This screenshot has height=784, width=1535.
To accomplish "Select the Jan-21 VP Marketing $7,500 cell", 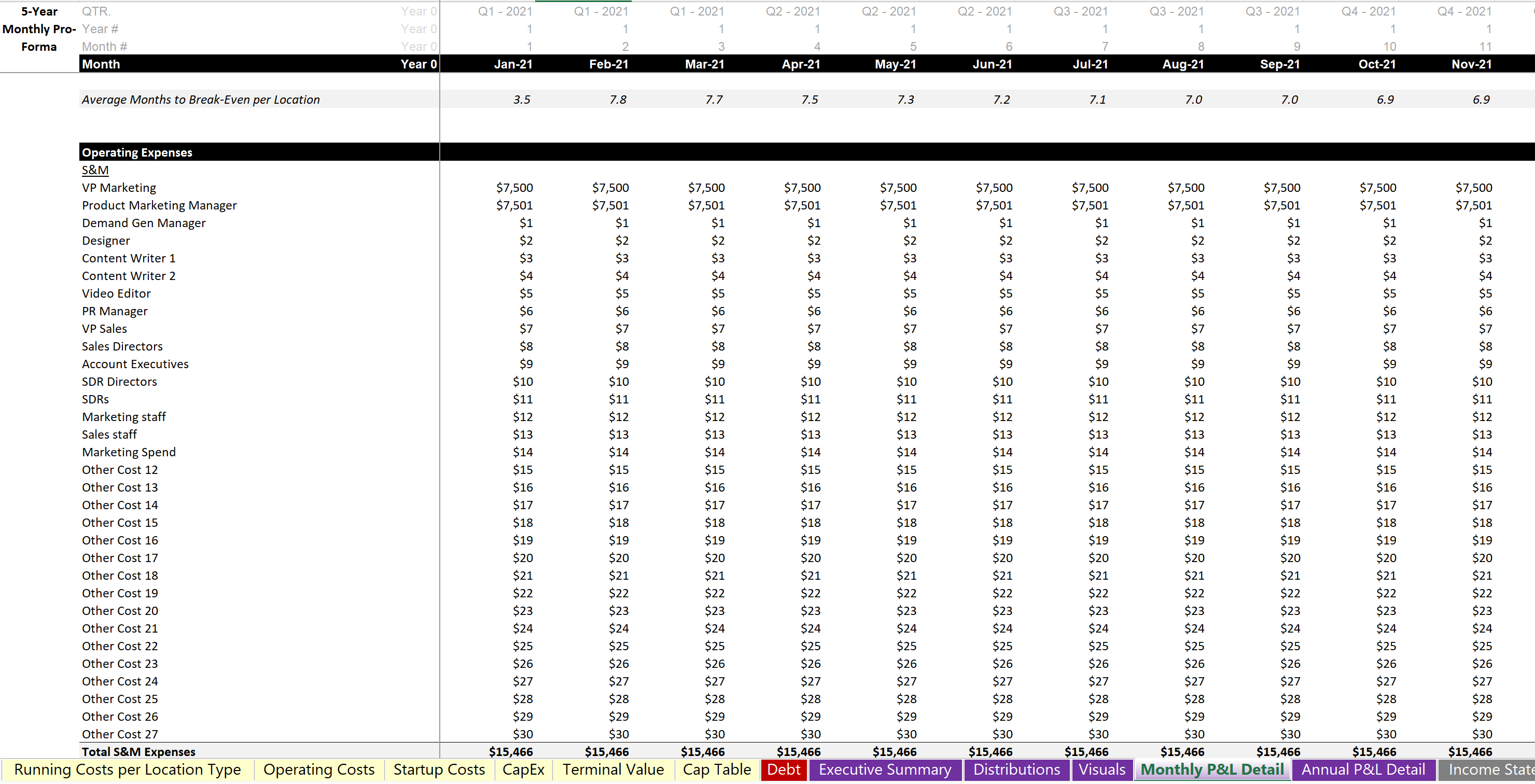I will [514, 188].
